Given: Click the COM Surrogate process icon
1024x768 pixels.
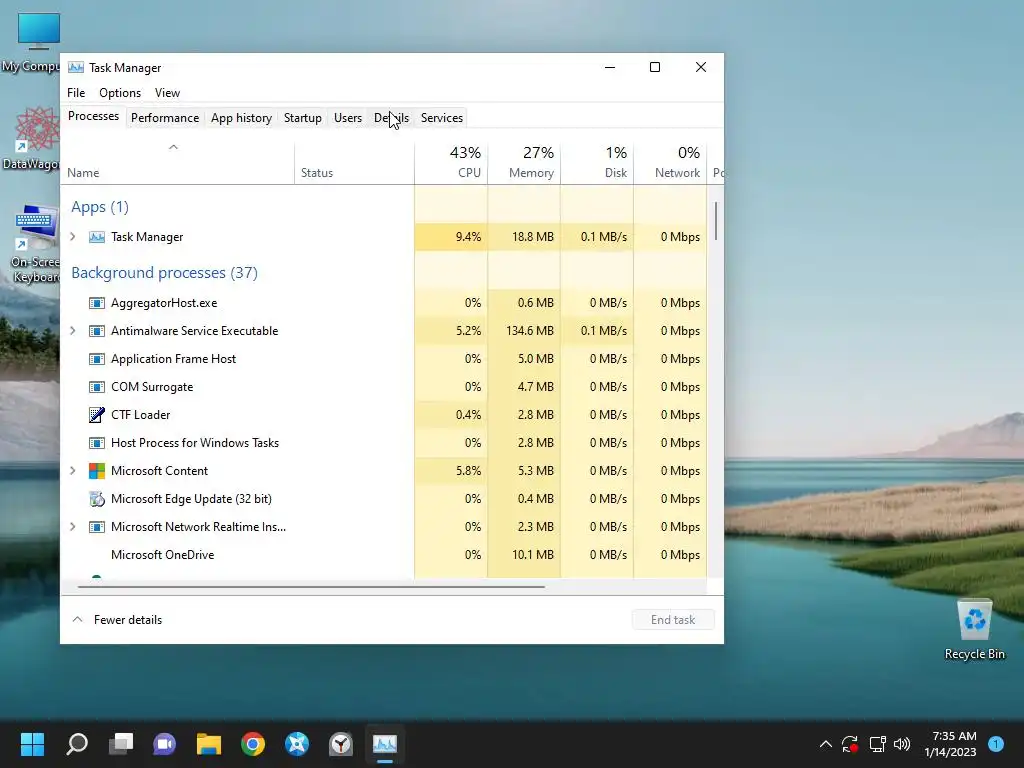Looking at the screenshot, I should coord(97,387).
